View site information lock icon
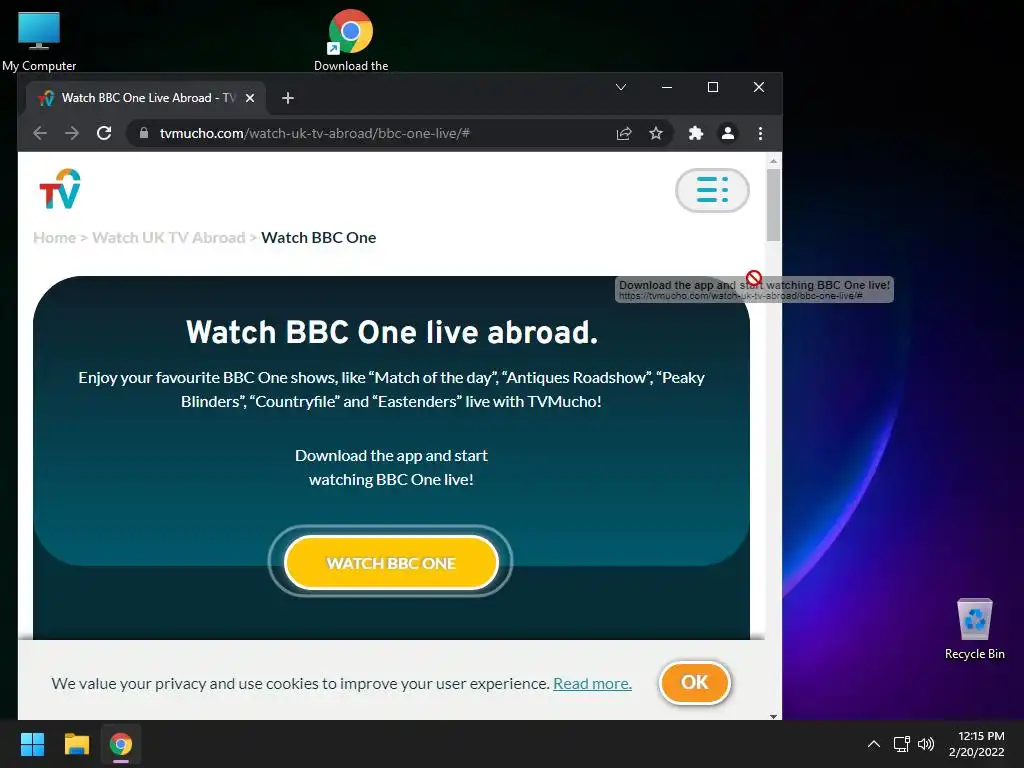The width and height of the screenshot is (1024, 768). [144, 133]
